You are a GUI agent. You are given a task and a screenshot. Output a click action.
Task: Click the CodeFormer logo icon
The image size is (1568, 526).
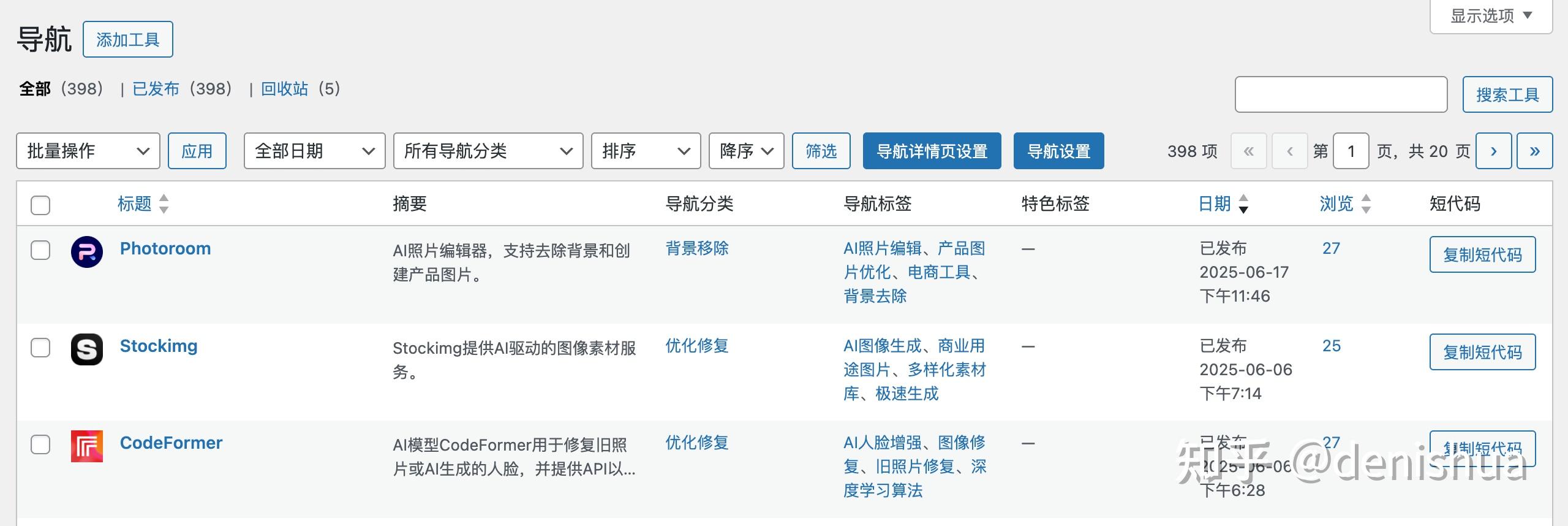tap(87, 446)
